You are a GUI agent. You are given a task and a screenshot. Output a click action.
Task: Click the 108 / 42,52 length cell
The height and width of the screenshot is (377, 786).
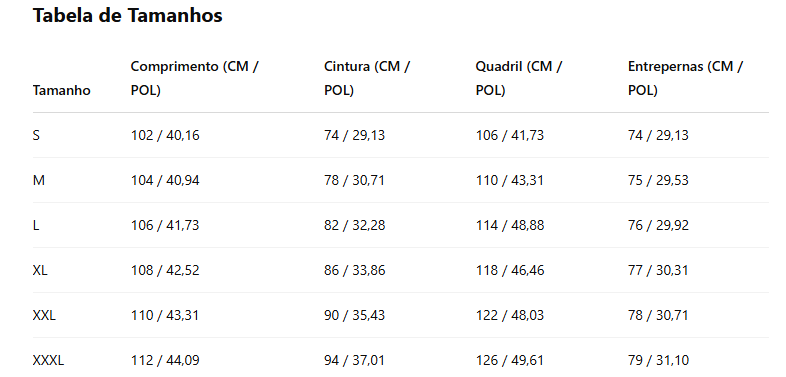(x=165, y=271)
